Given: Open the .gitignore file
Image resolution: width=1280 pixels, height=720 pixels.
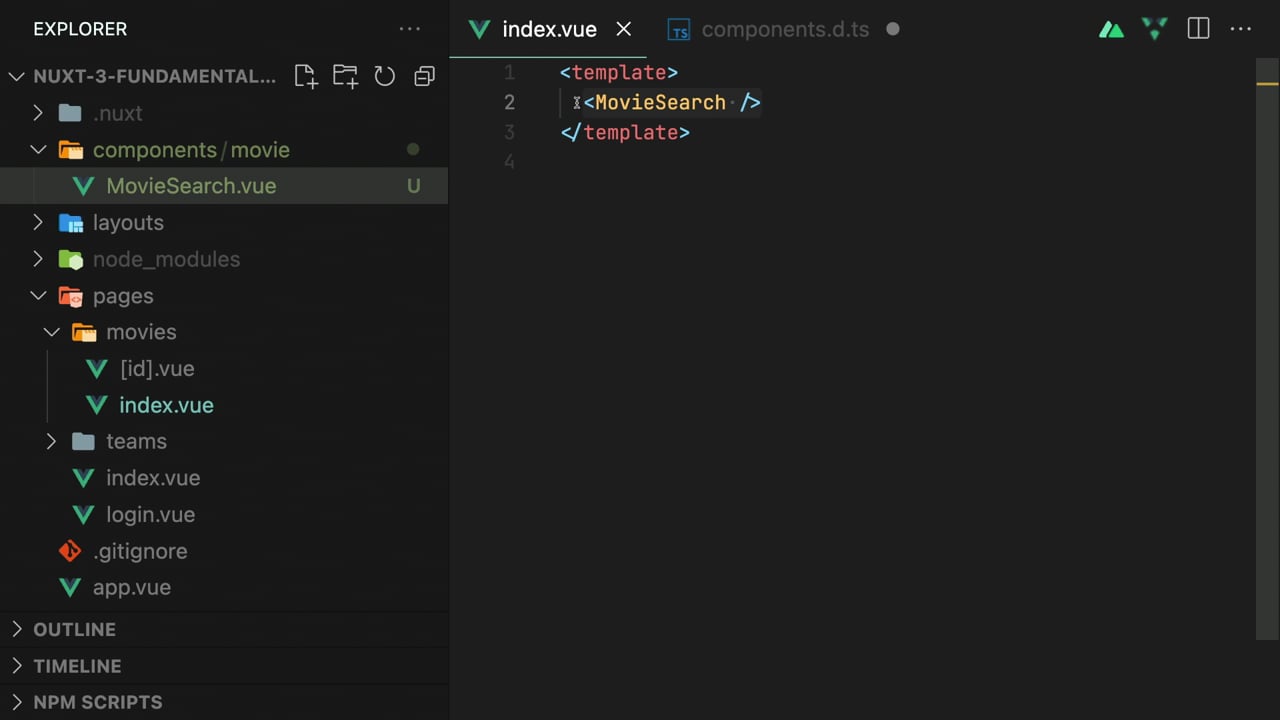Looking at the screenshot, I should (140, 551).
